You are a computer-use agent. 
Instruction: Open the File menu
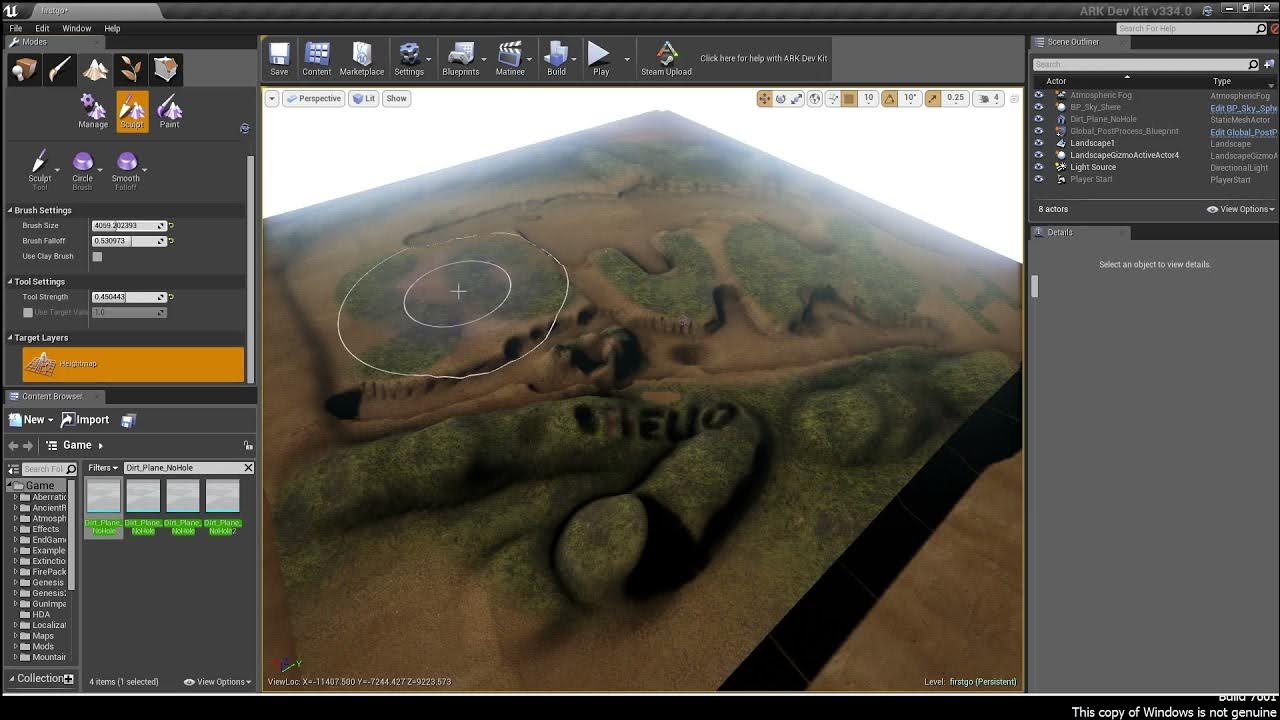pyautogui.click(x=16, y=28)
